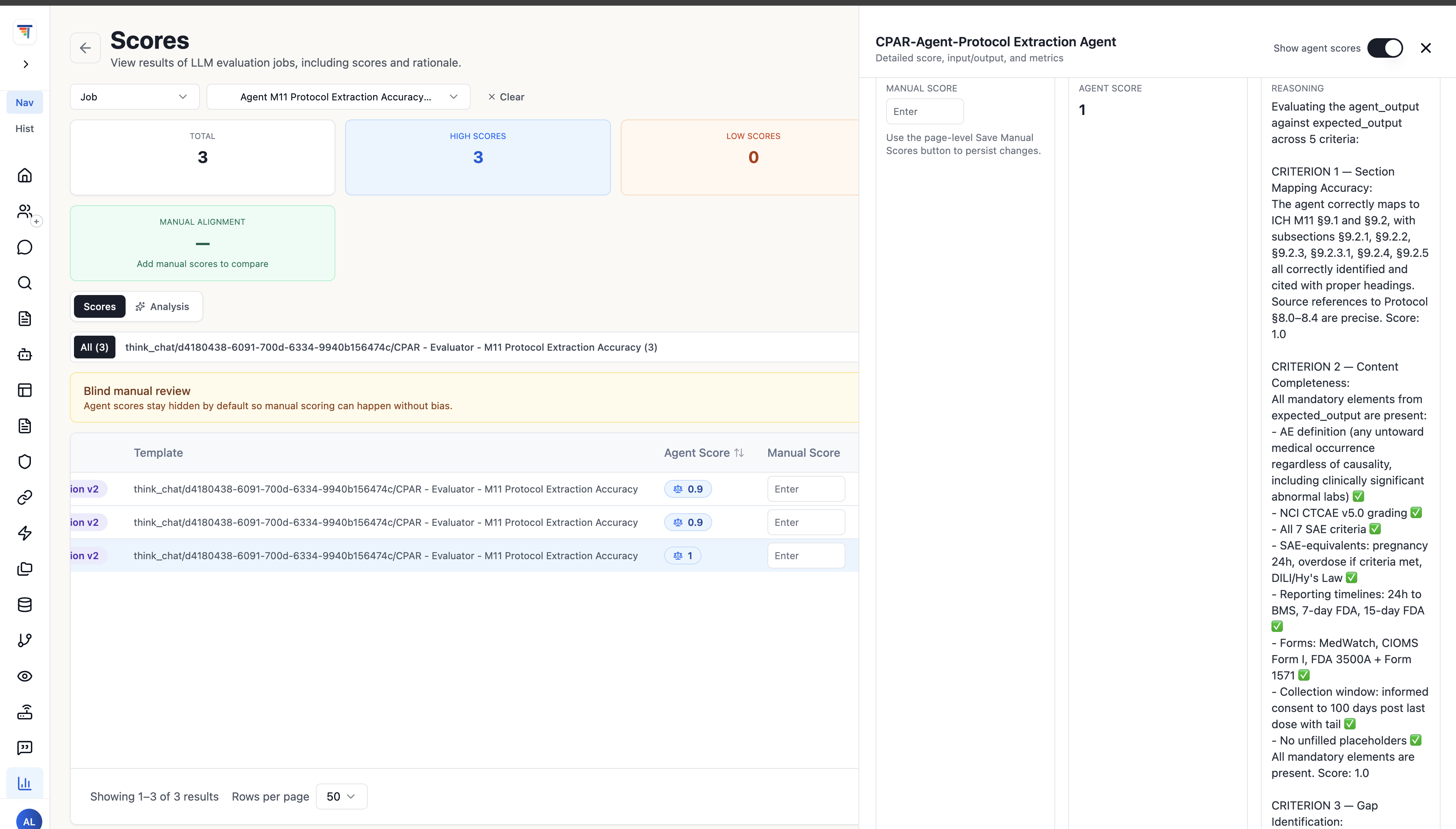Open the Rows per page 50 dropdown

tap(341, 796)
